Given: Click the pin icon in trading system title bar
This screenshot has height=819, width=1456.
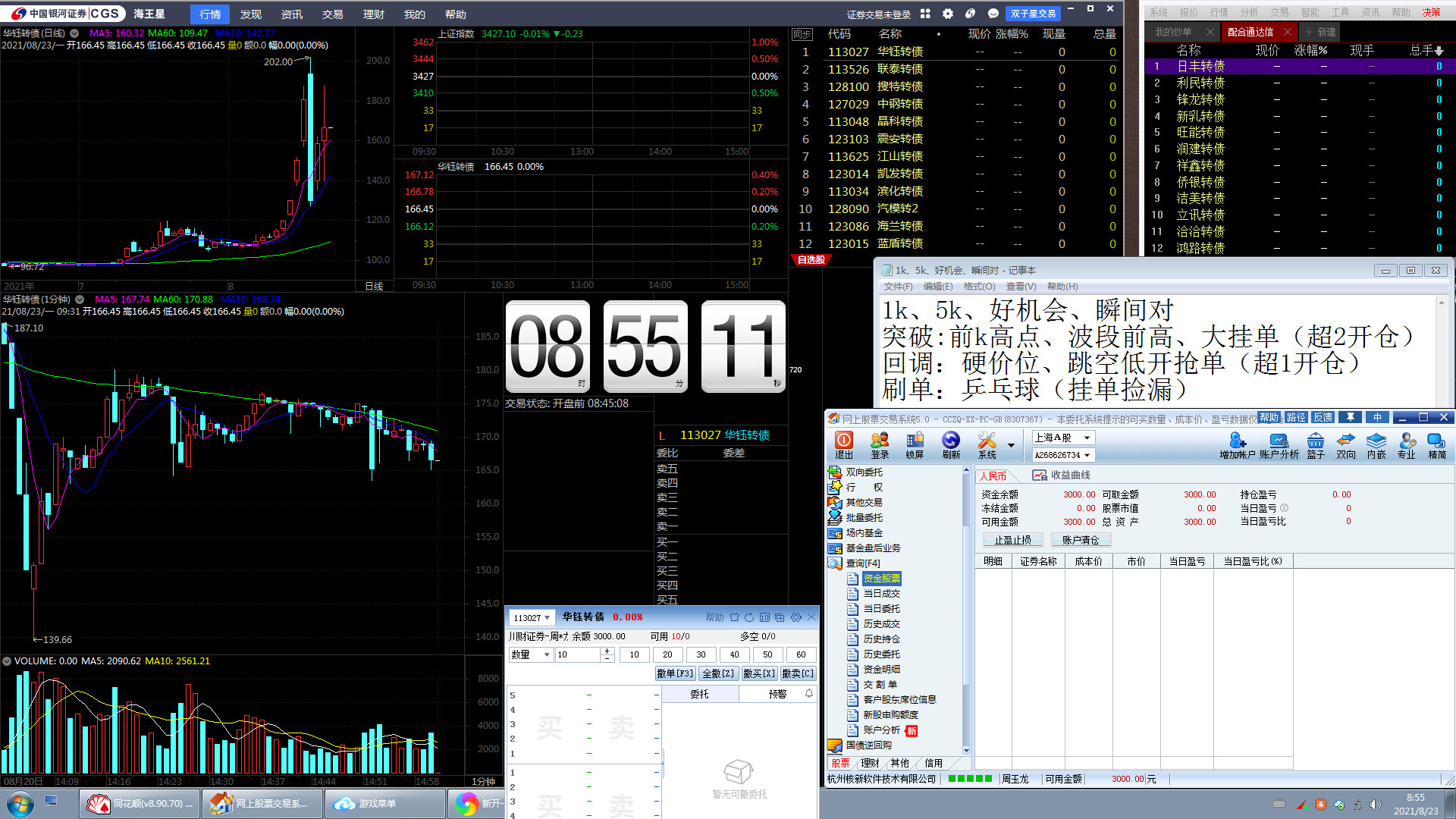Looking at the screenshot, I should (x=1351, y=417).
